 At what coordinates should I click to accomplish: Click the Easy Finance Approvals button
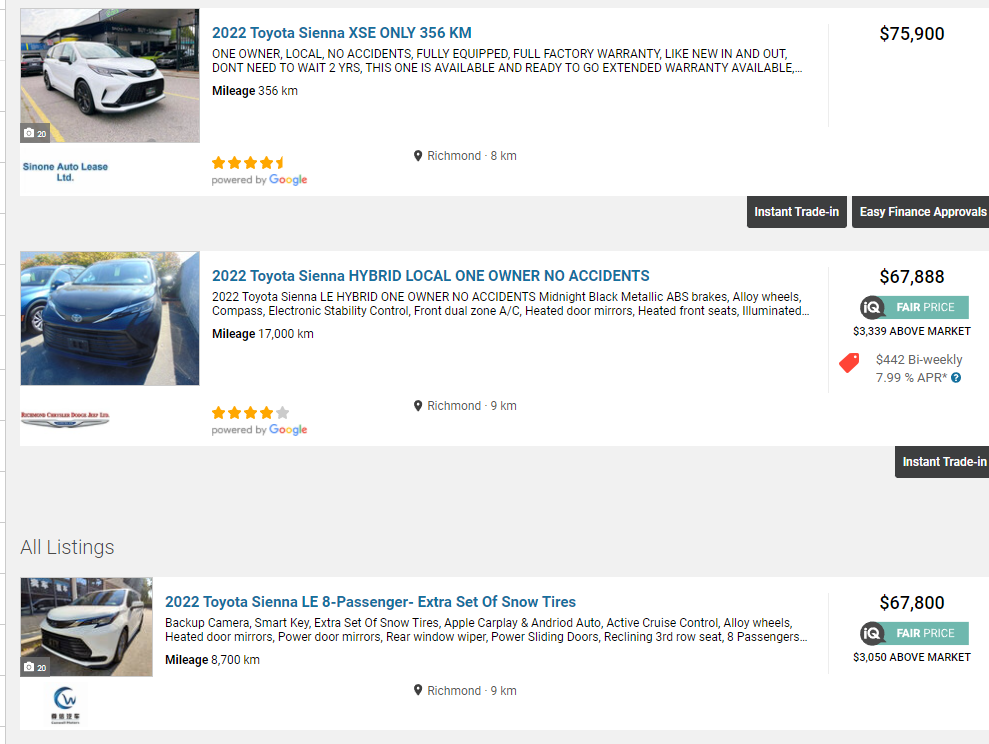[921, 212]
